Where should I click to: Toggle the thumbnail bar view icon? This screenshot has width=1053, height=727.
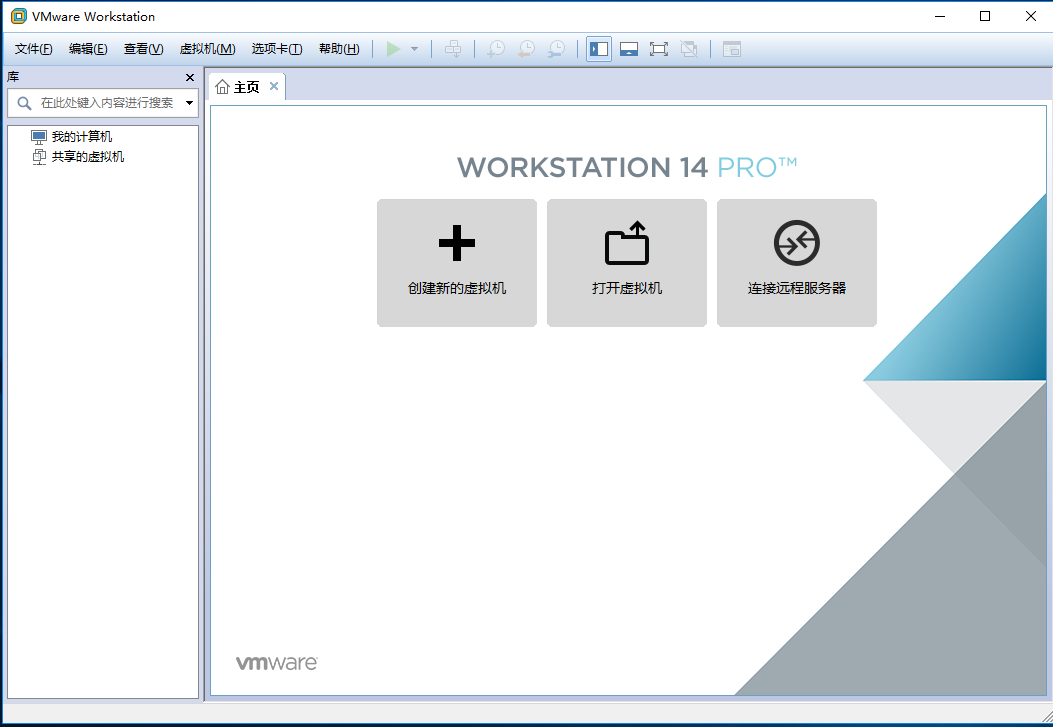(x=629, y=49)
